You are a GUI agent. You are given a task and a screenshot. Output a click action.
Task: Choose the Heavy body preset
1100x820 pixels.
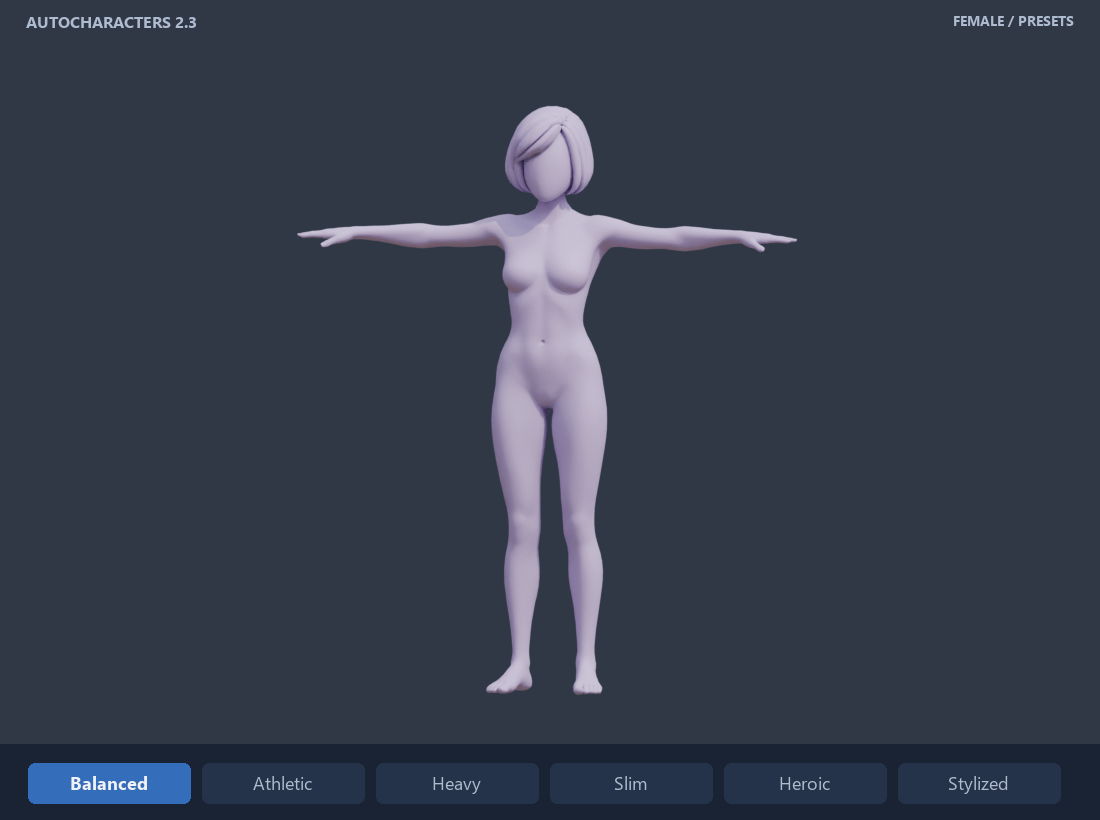(x=457, y=784)
